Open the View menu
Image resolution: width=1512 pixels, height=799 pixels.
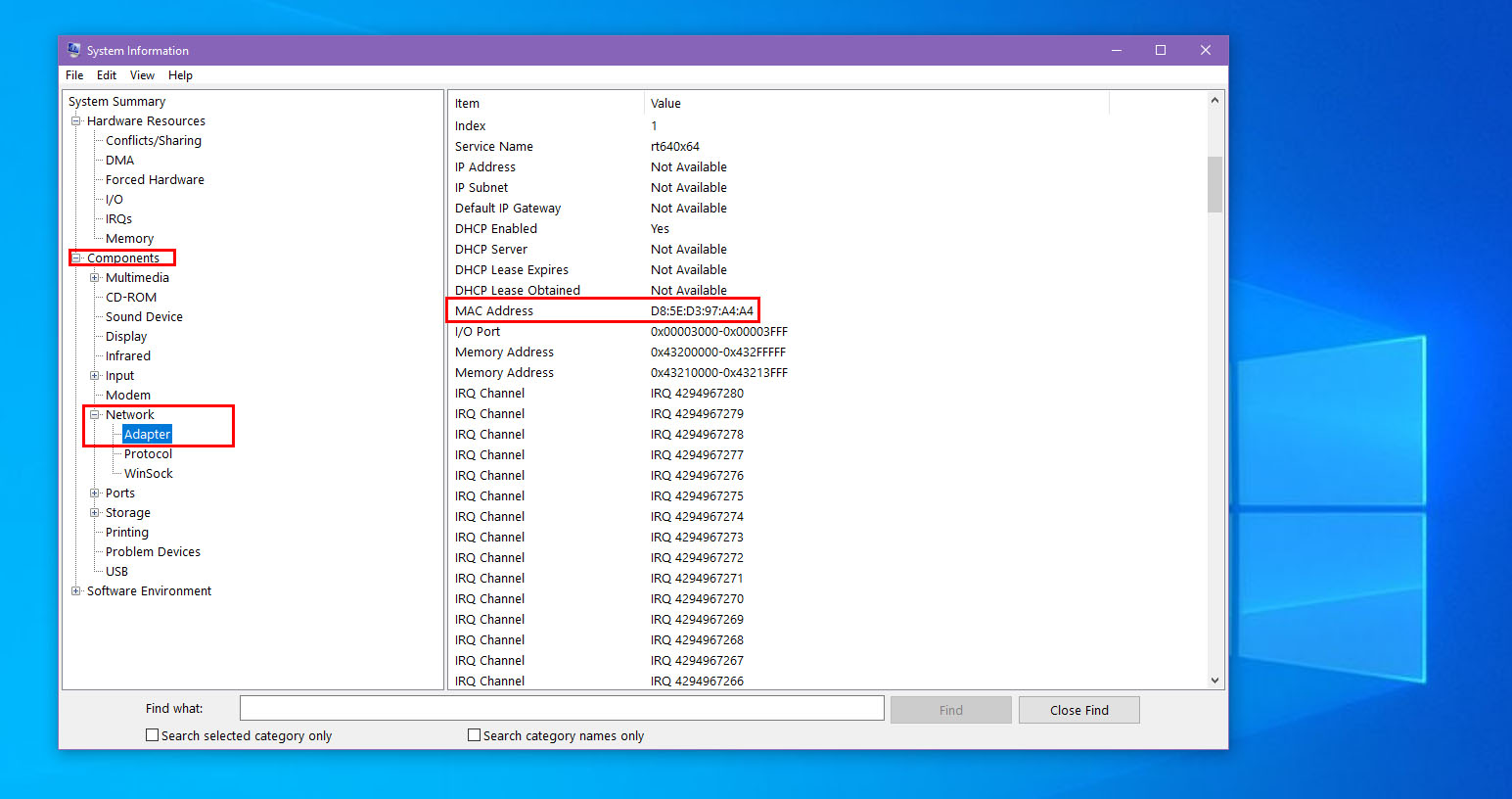coord(142,75)
